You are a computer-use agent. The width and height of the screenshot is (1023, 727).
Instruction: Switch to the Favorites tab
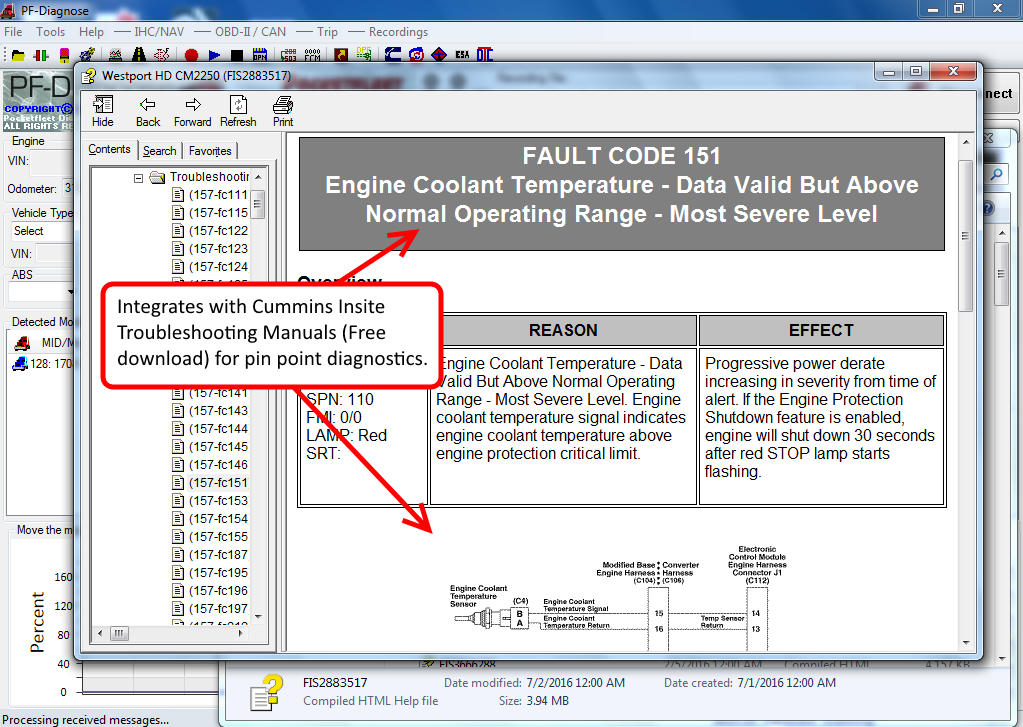pyautogui.click(x=210, y=151)
